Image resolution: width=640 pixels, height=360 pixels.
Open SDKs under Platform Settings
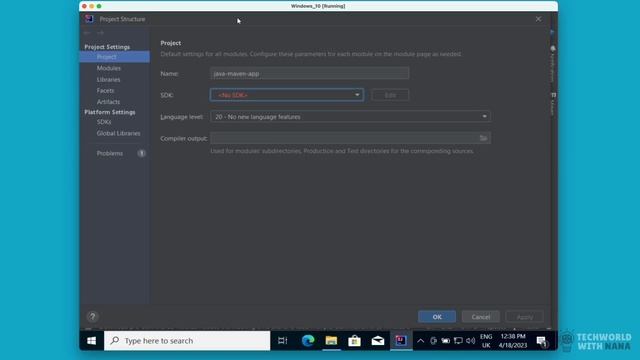[104, 122]
